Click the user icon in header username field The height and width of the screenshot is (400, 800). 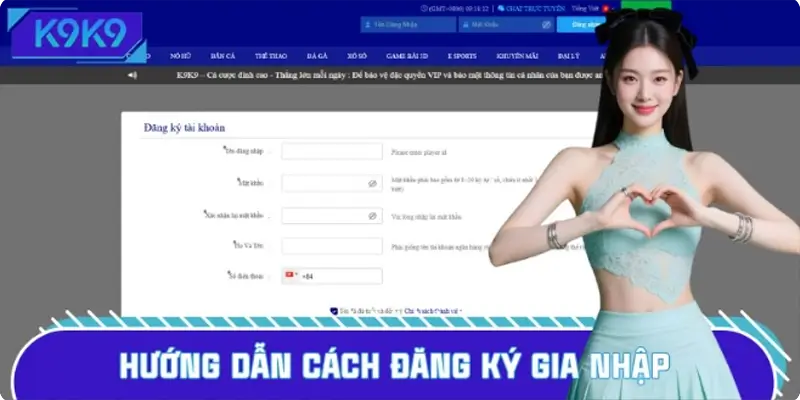click(x=368, y=24)
